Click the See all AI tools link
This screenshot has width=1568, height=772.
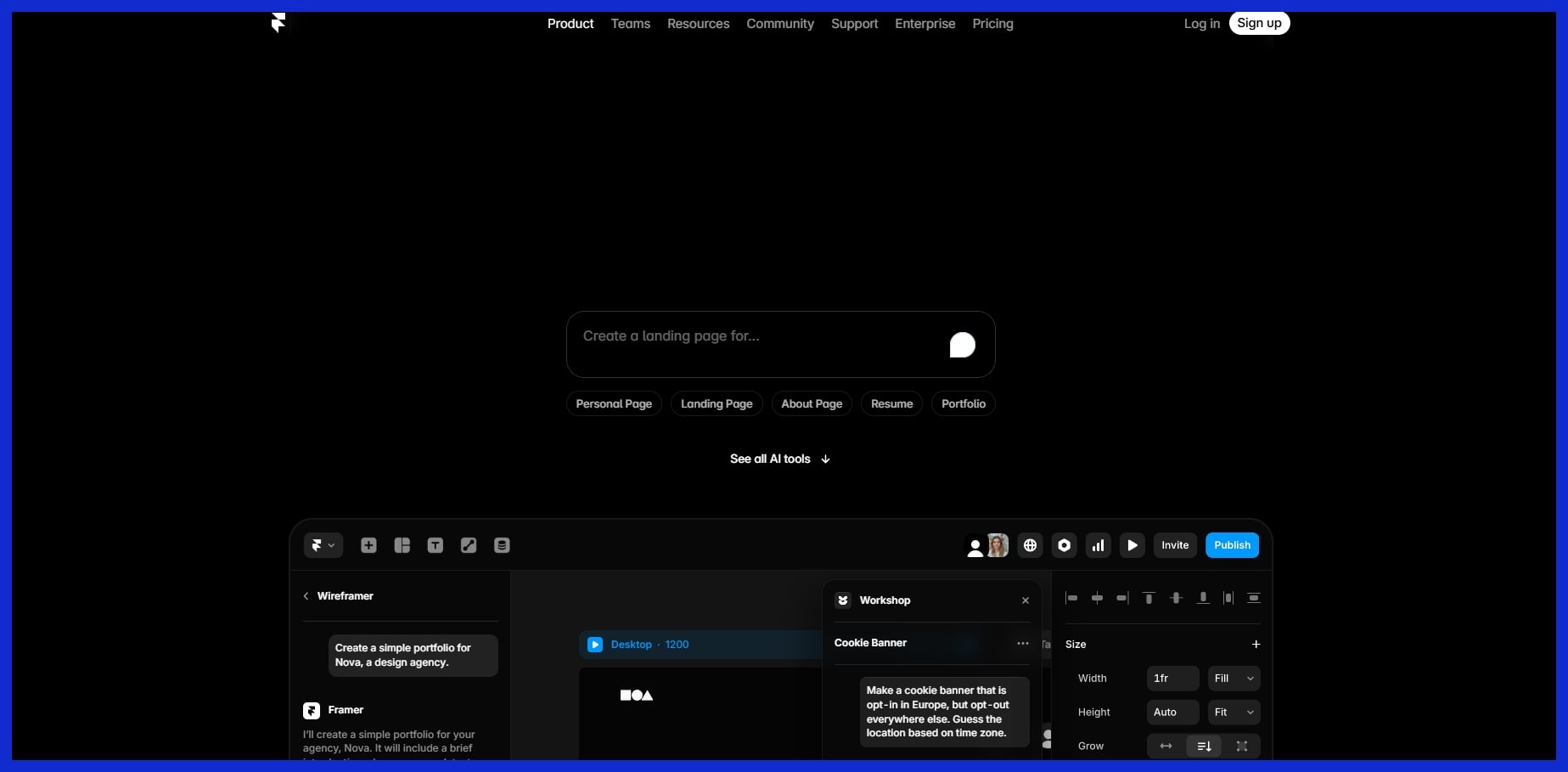(779, 459)
